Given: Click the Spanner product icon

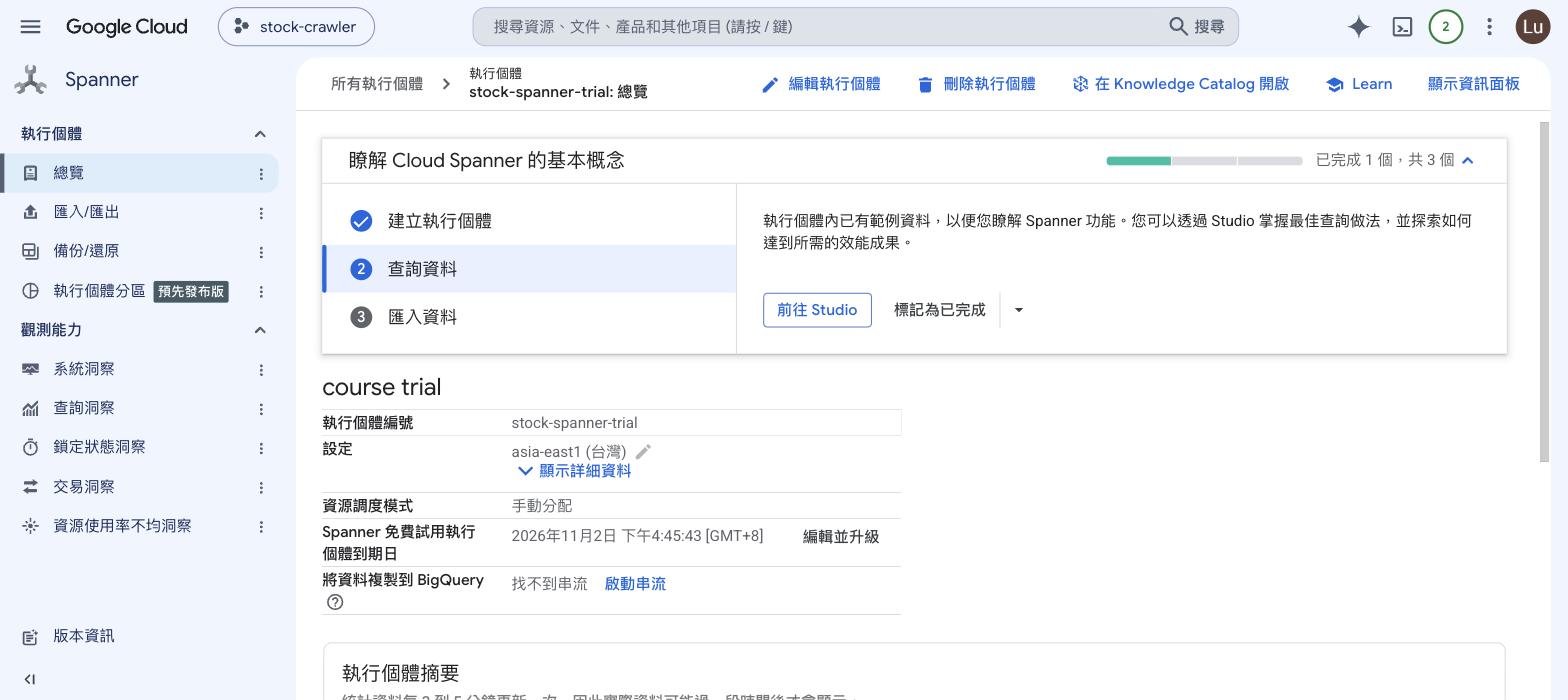Looking at the screenshot, I should tap(30, 80).
